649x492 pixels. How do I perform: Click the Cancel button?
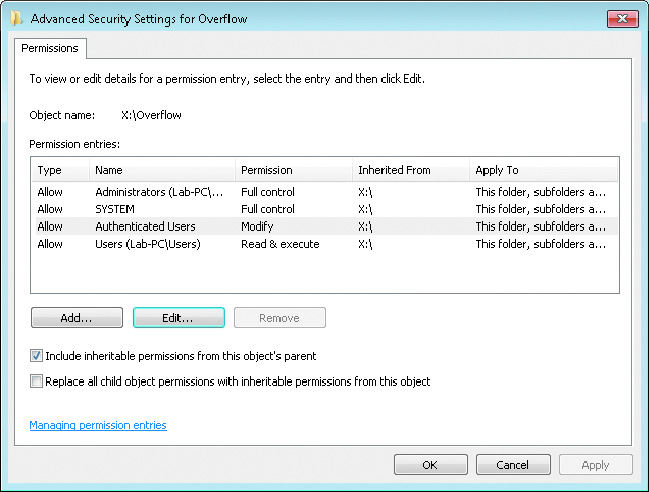coord(513,465)
